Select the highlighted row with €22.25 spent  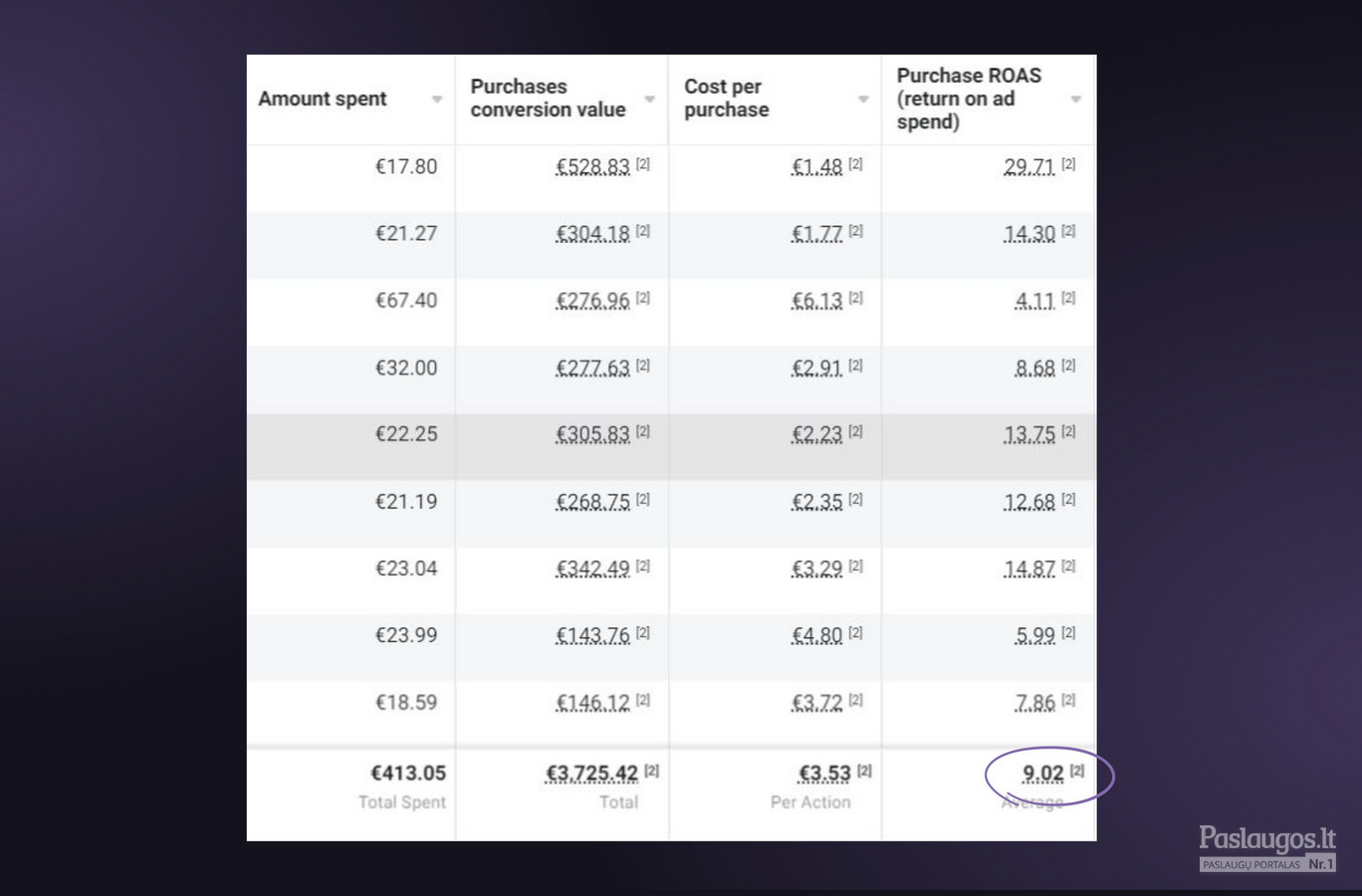click(671, 446)
